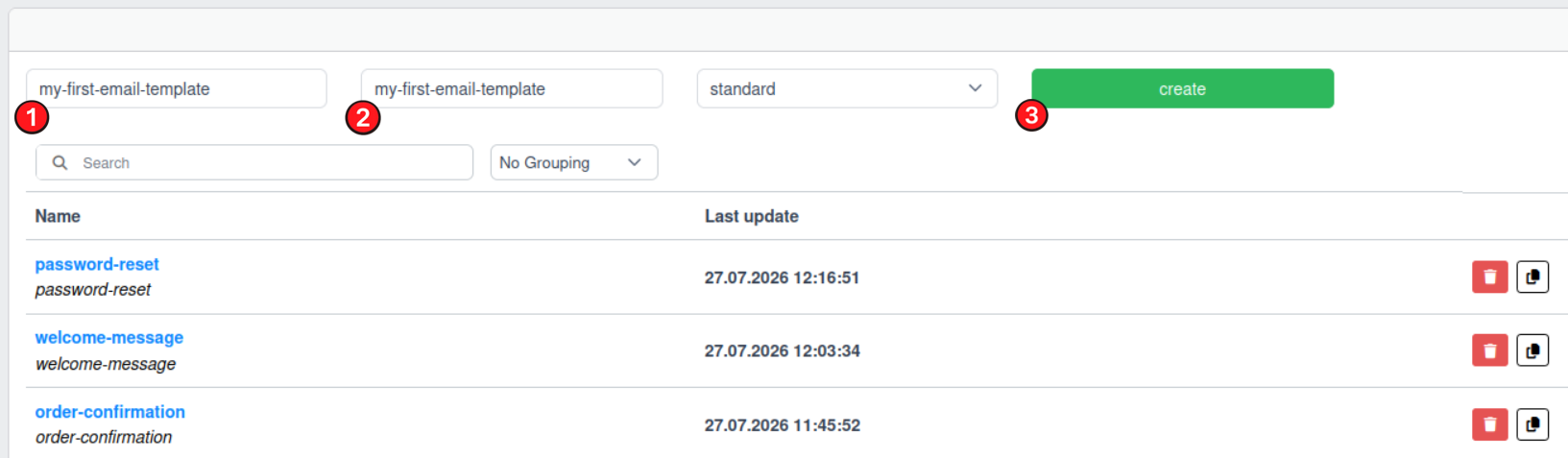Sort by the Name column header
Viewport: 1568px width, 458px height.
(58, 216)
